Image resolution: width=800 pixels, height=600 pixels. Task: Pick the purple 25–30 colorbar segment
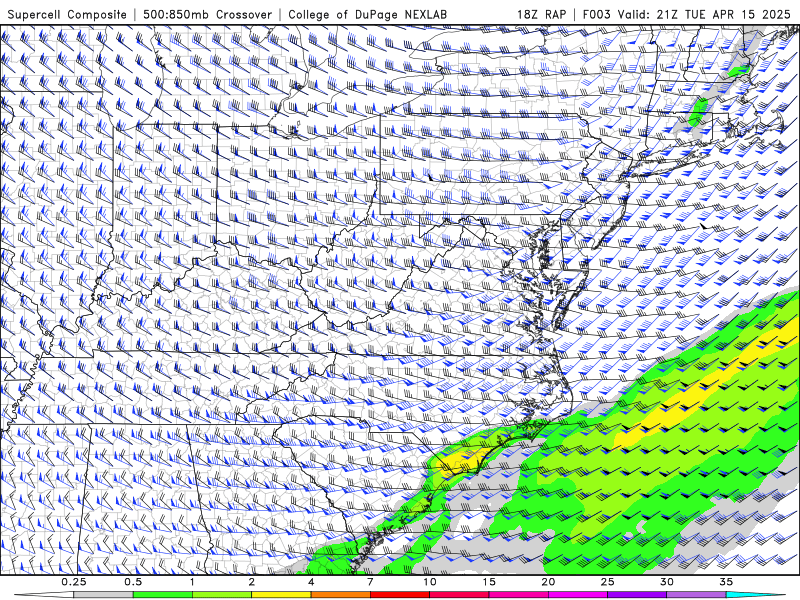637,595
